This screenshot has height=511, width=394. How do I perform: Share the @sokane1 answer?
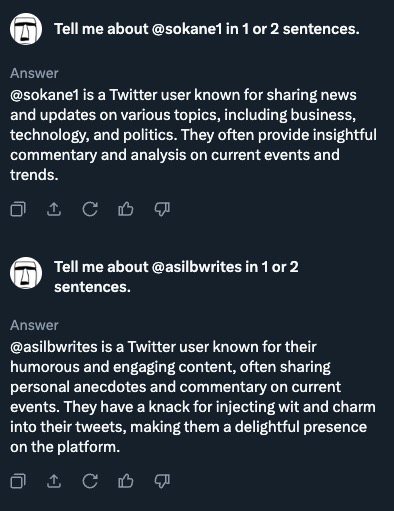54,209
